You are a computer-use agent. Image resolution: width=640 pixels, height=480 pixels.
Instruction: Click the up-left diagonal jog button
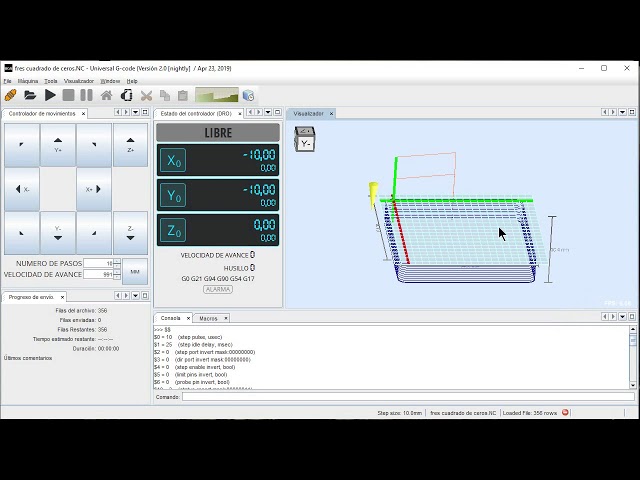click(x=22, y=145)
